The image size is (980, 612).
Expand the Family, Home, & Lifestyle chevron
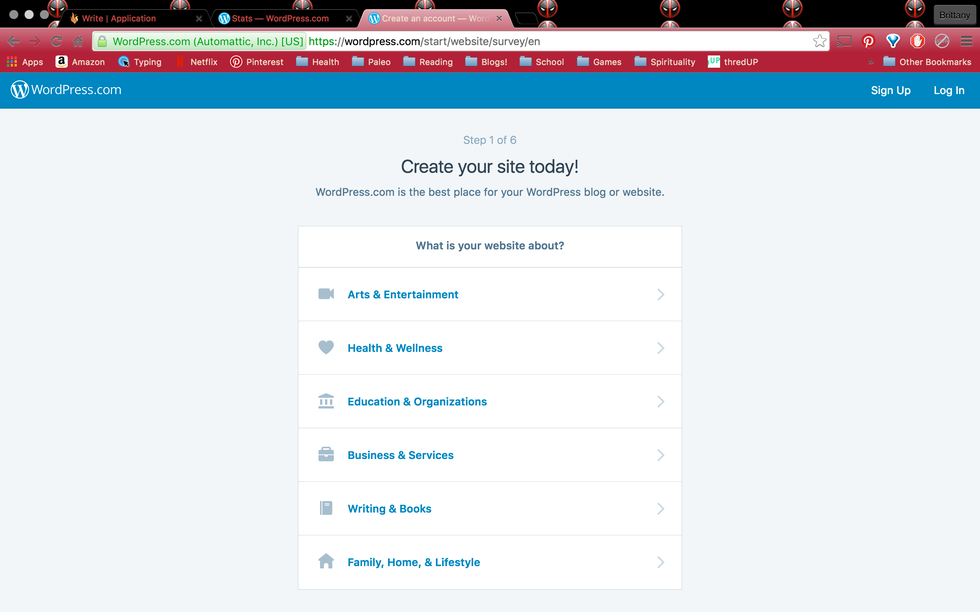660,562
